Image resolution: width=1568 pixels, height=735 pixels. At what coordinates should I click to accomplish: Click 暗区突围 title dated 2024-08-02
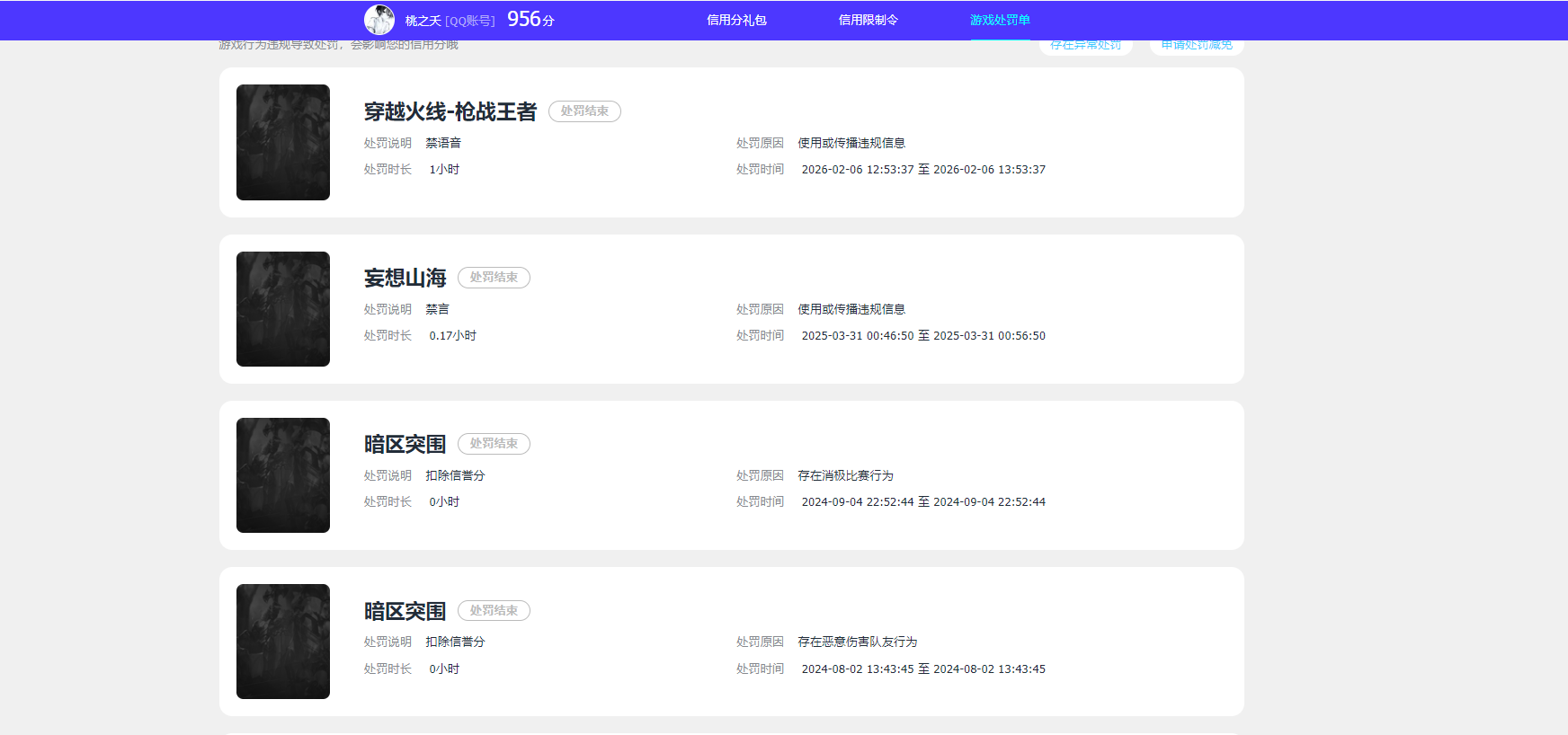point(405,611)
